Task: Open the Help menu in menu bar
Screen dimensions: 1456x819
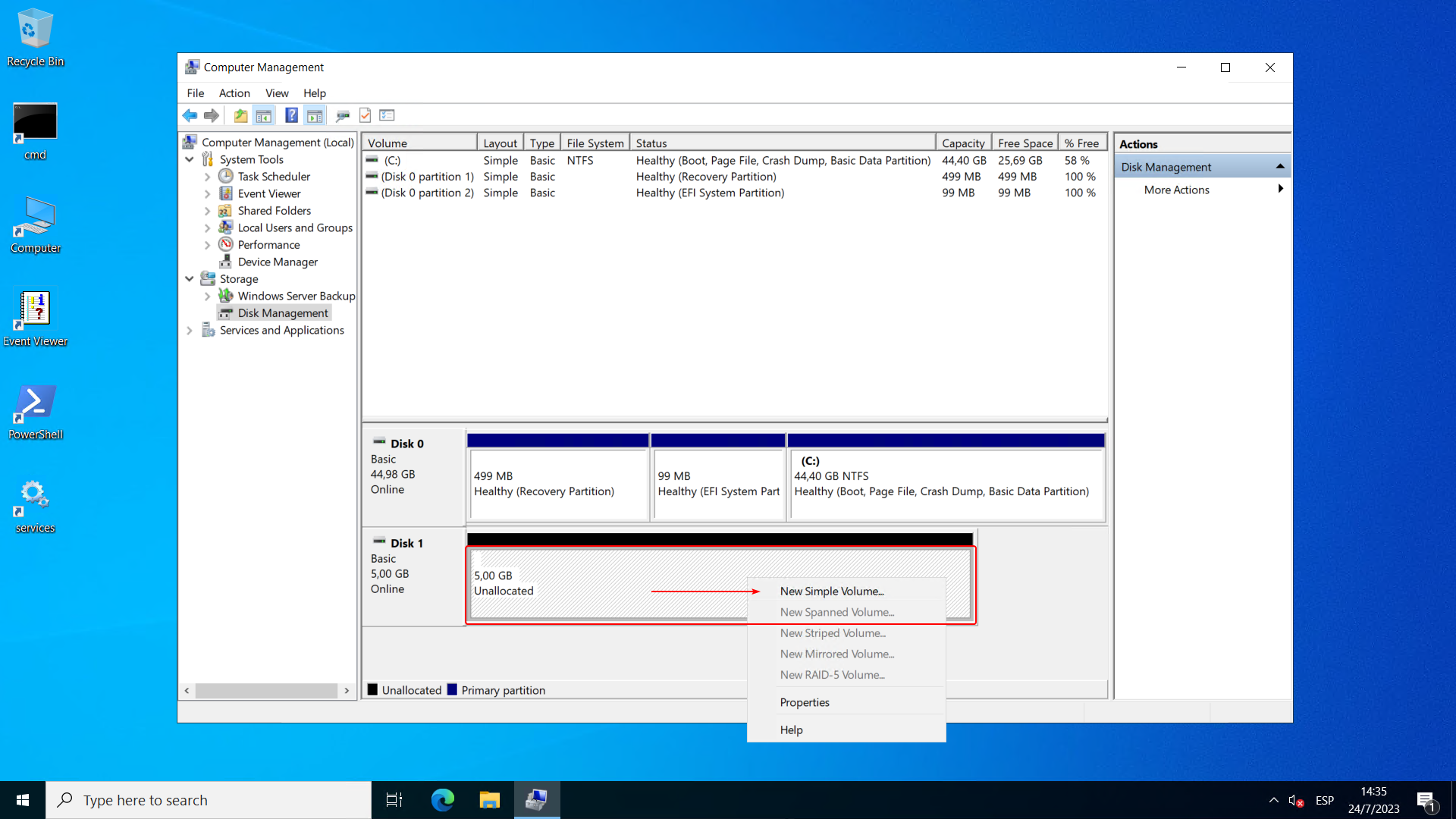Action: click(x=315, y=93)
